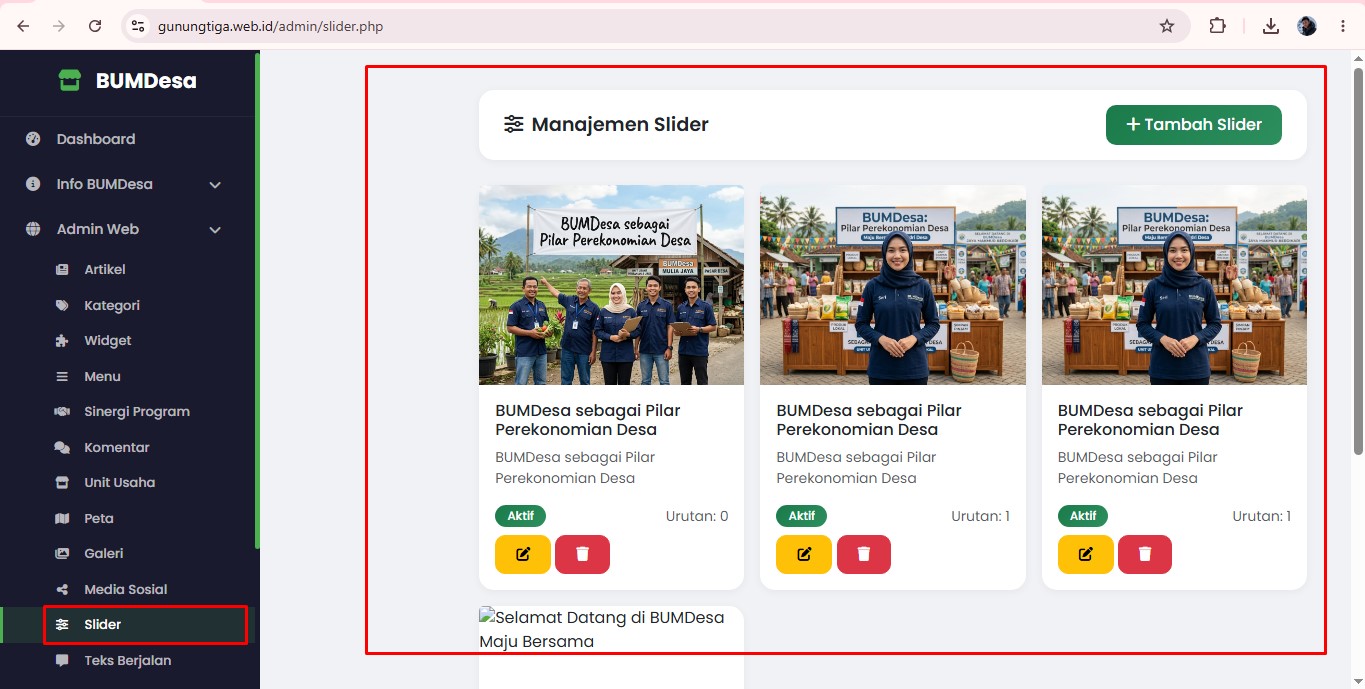Click the Artikel newspaper icon
The width and height of the screenshot is (1365, 689).
click(x=62, y=270)
